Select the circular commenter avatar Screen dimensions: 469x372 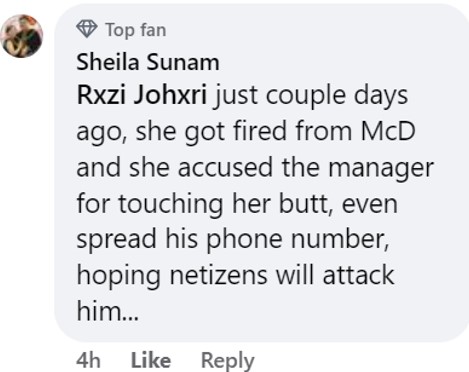[x=22, y=36]
